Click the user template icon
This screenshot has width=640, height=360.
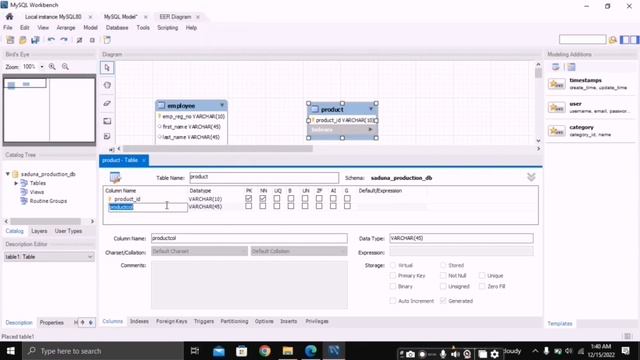[x=557, y=108]
